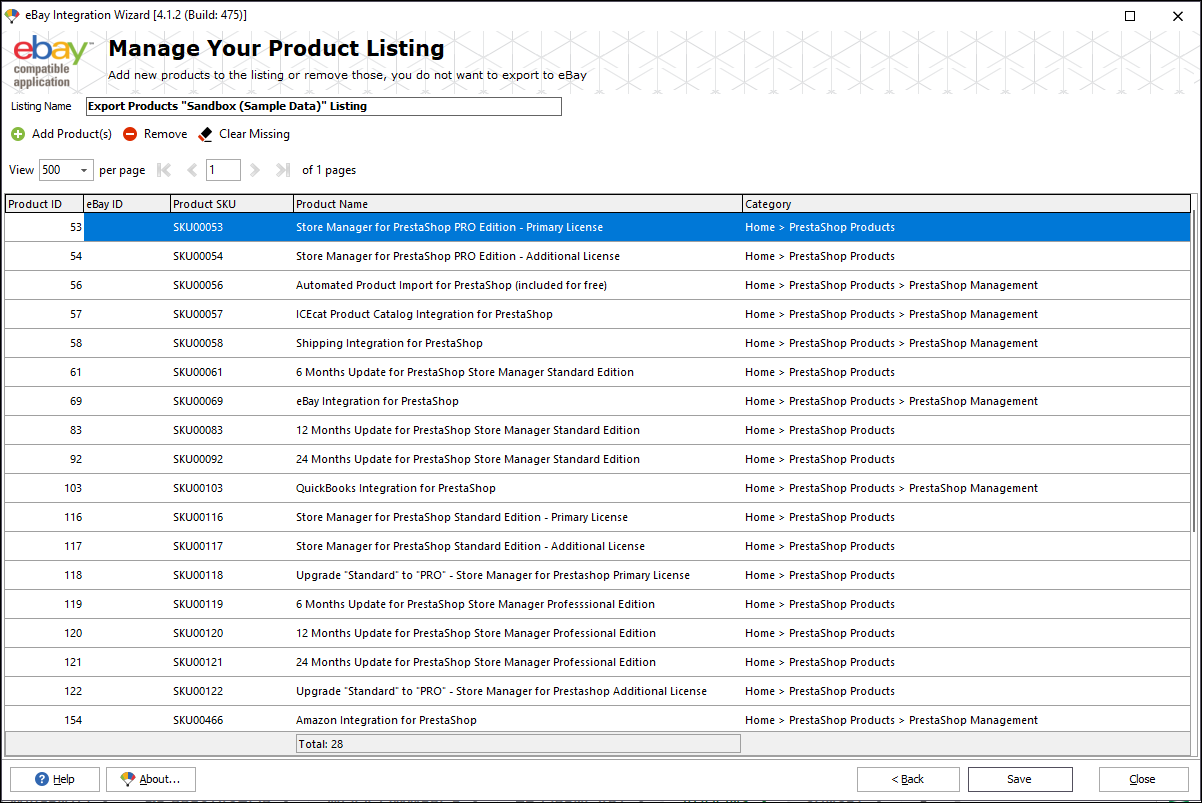
Task: Select row SKU00054 PRO Edition Additional License
Action: click(598, 256)
